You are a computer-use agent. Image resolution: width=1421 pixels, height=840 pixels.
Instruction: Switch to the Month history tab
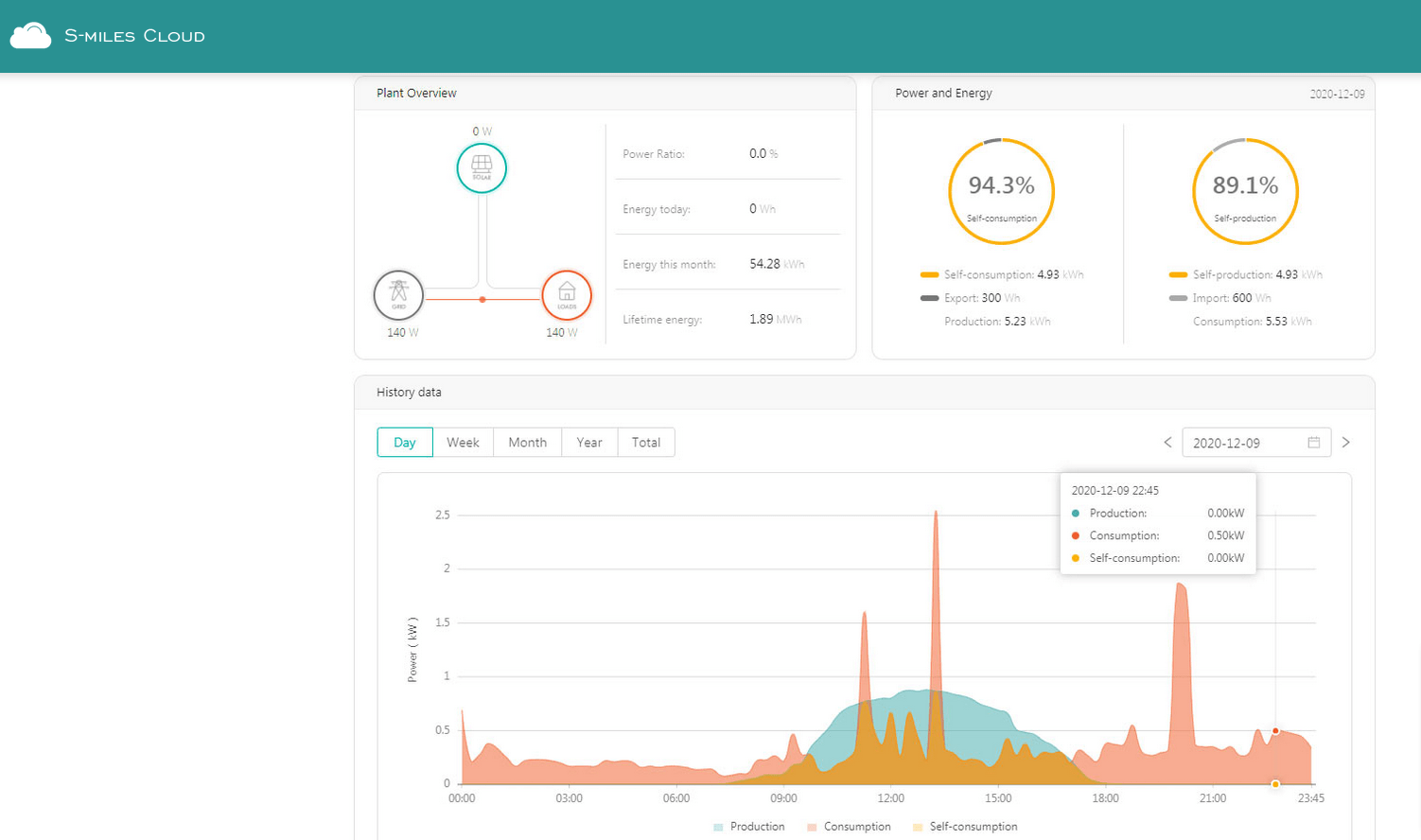pyautogui.click(x=527, y=442)
